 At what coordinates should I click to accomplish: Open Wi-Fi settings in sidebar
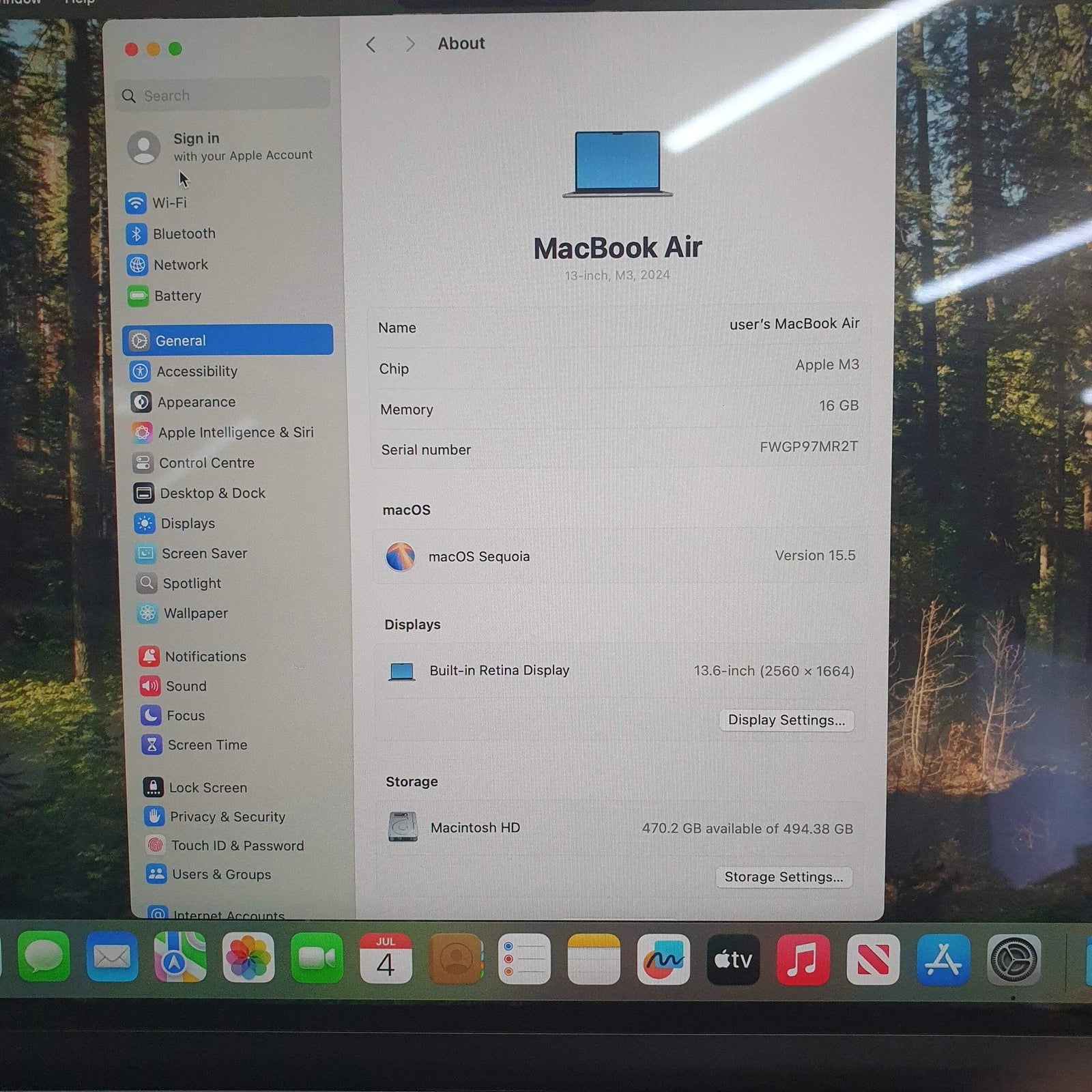[169, 203]
